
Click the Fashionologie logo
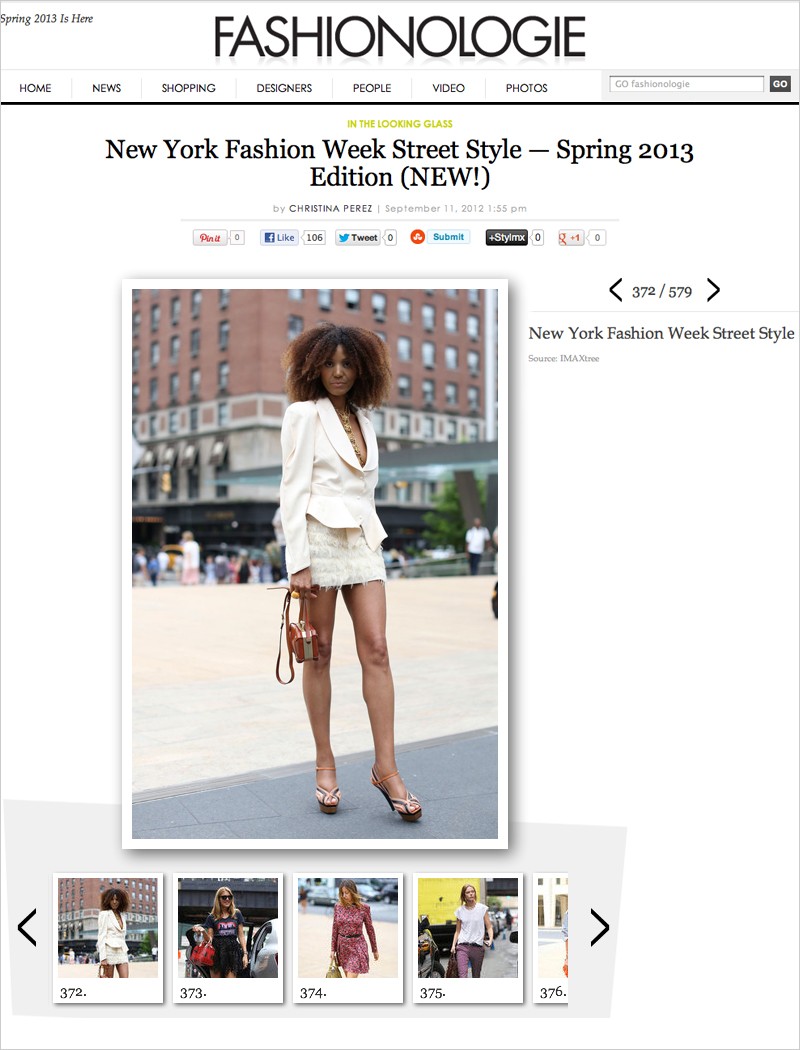(400, 37)
